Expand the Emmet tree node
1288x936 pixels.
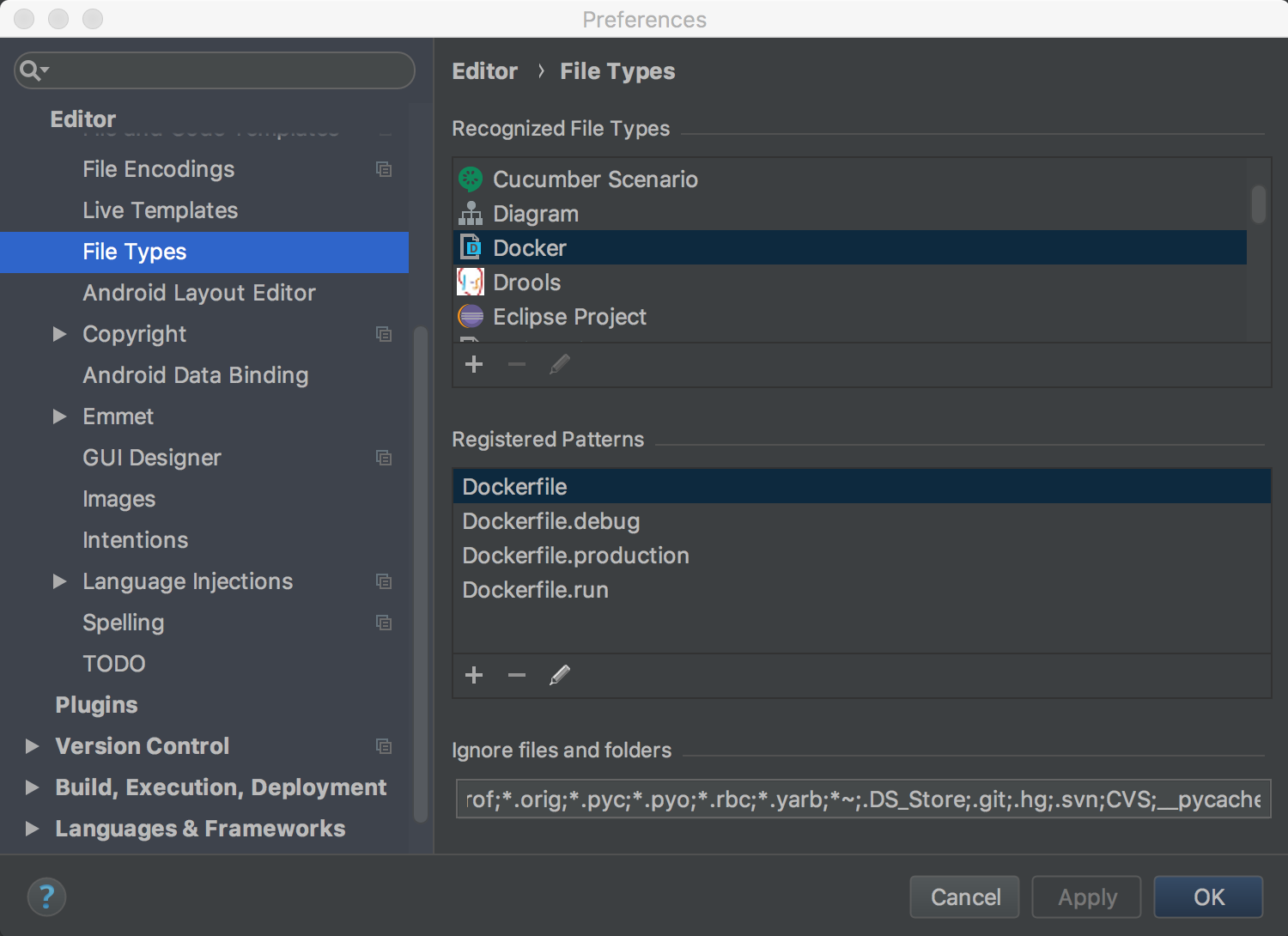(x=59, y=416)
